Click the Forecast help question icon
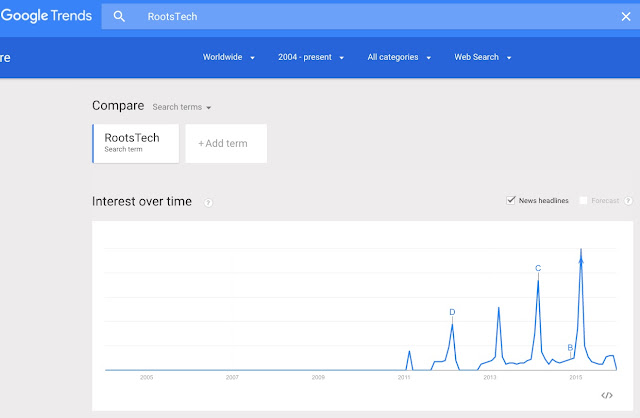The image size is (640, 418). 628,201
